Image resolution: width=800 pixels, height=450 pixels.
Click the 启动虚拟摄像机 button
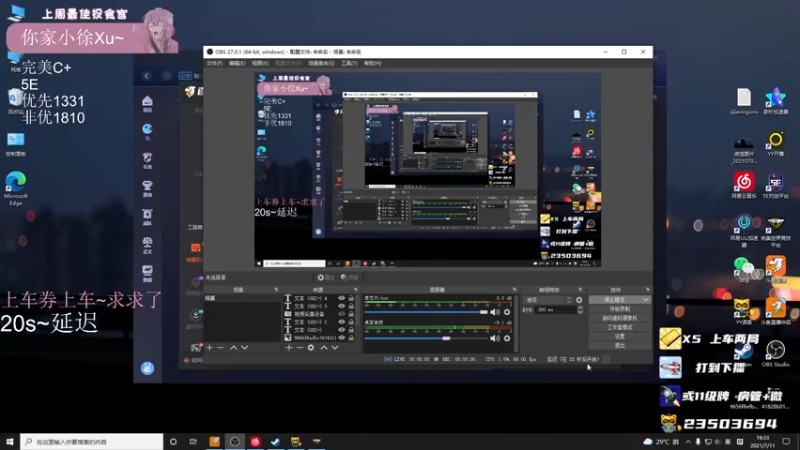[619, 318]
